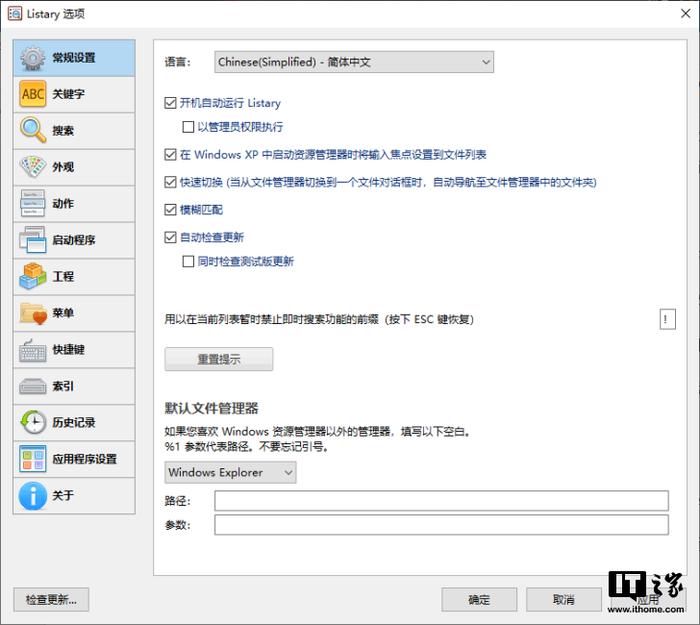
Task: Click the magnifier icon for 搜索
Action: pyautogui.click(x=33, y=130)
